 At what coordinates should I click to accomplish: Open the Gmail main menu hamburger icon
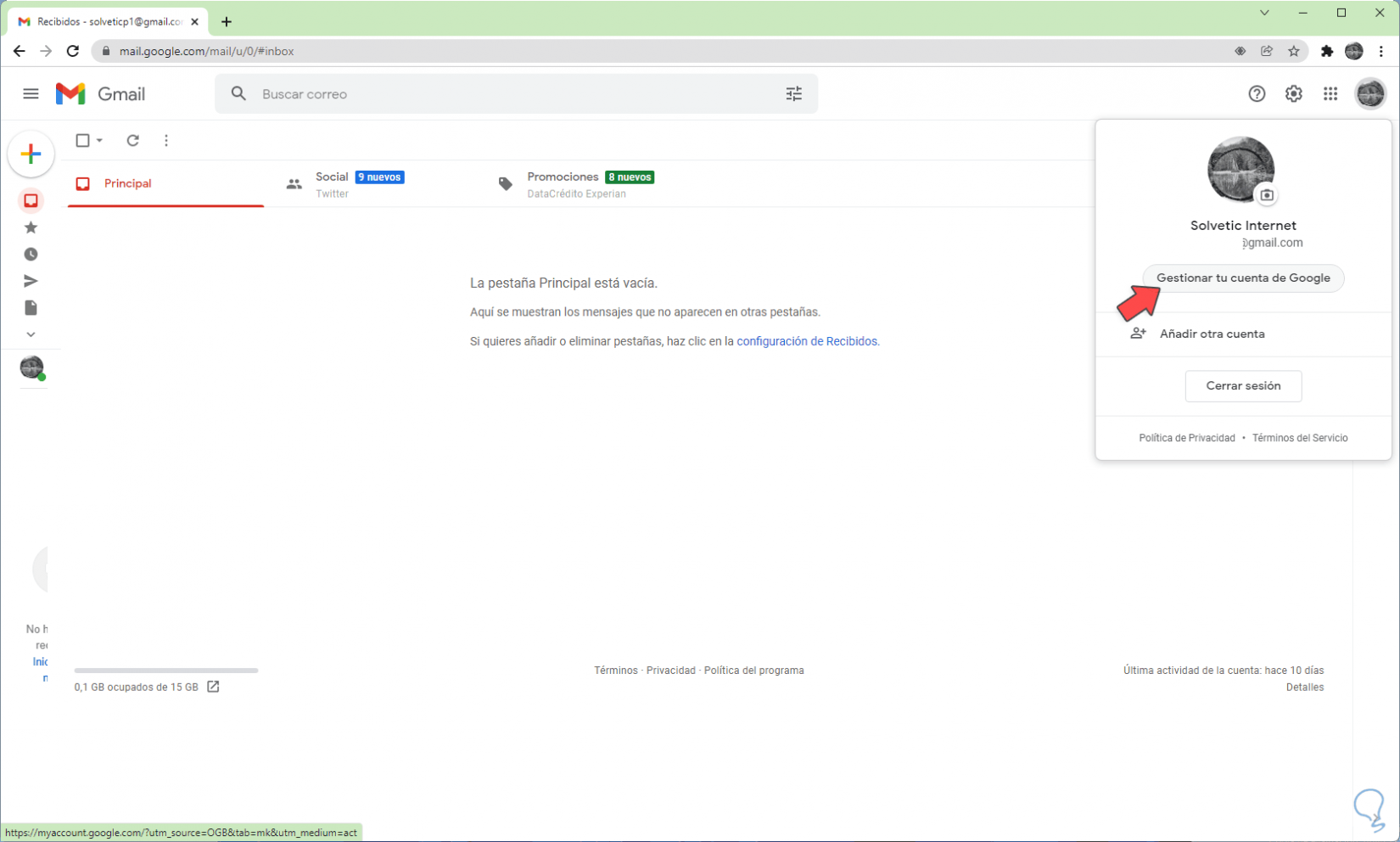click(x=31, y=93)
